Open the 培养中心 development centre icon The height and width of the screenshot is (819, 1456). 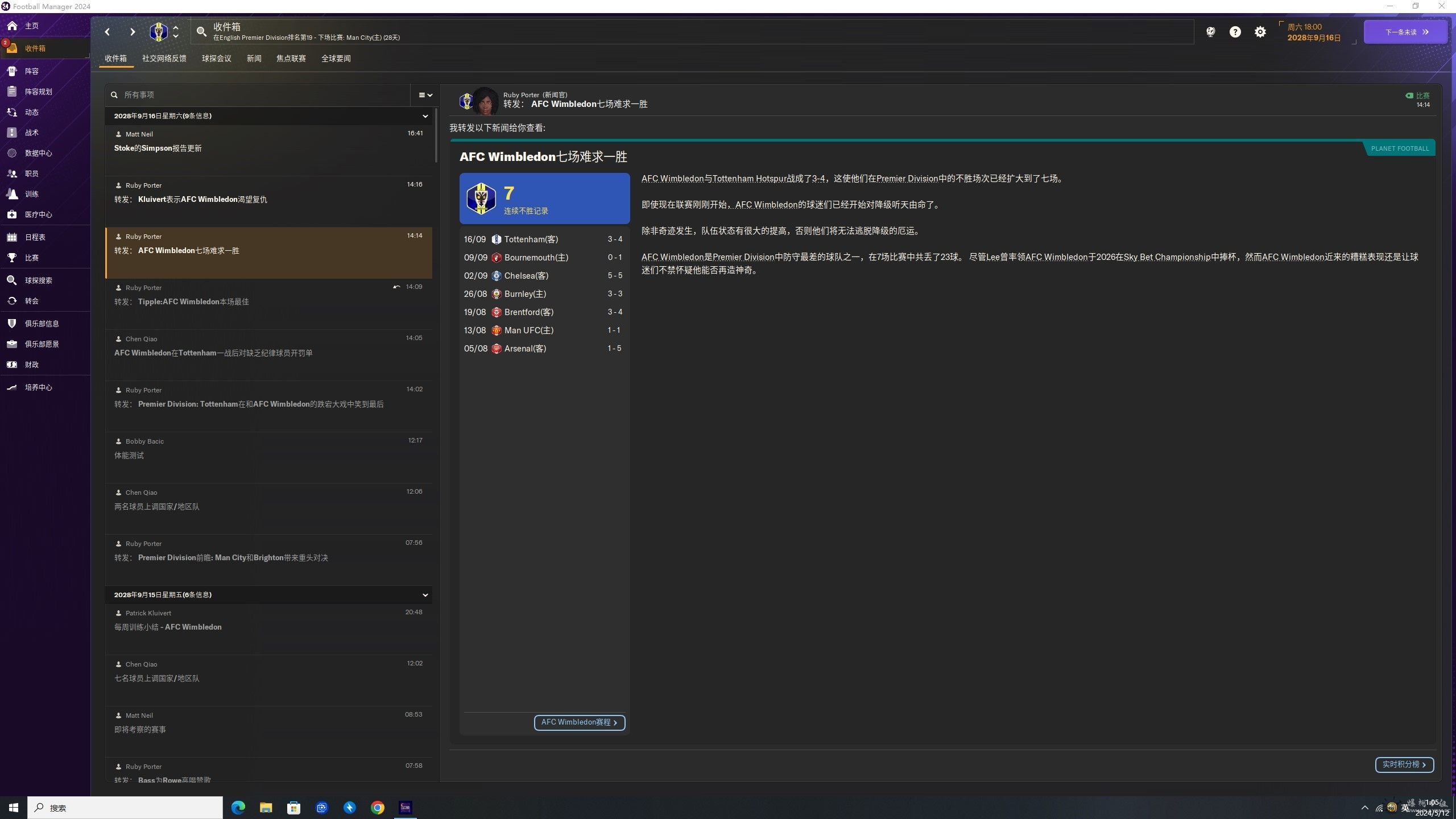pos(12,387)
